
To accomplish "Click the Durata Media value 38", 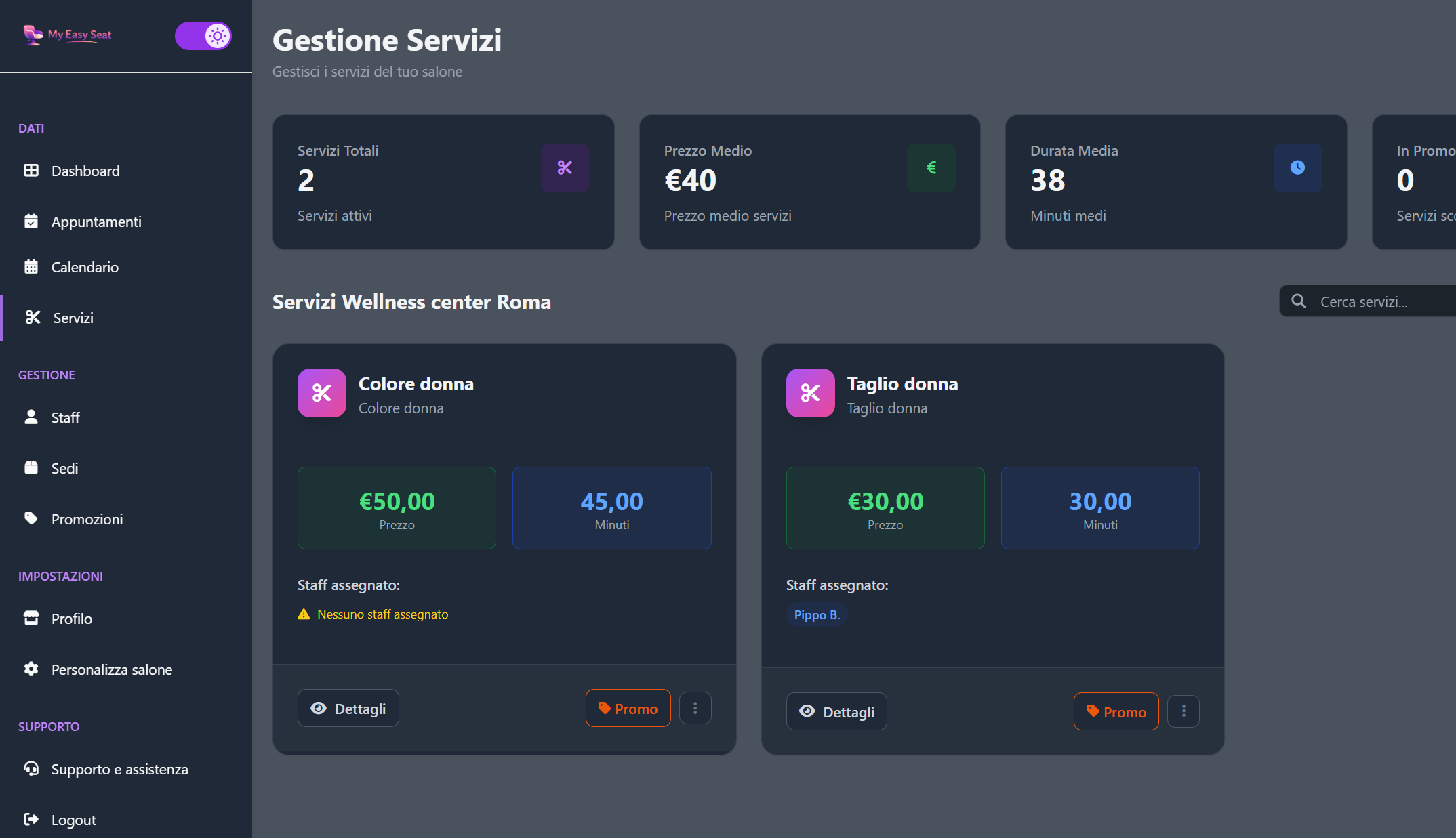I will 1048,181.
